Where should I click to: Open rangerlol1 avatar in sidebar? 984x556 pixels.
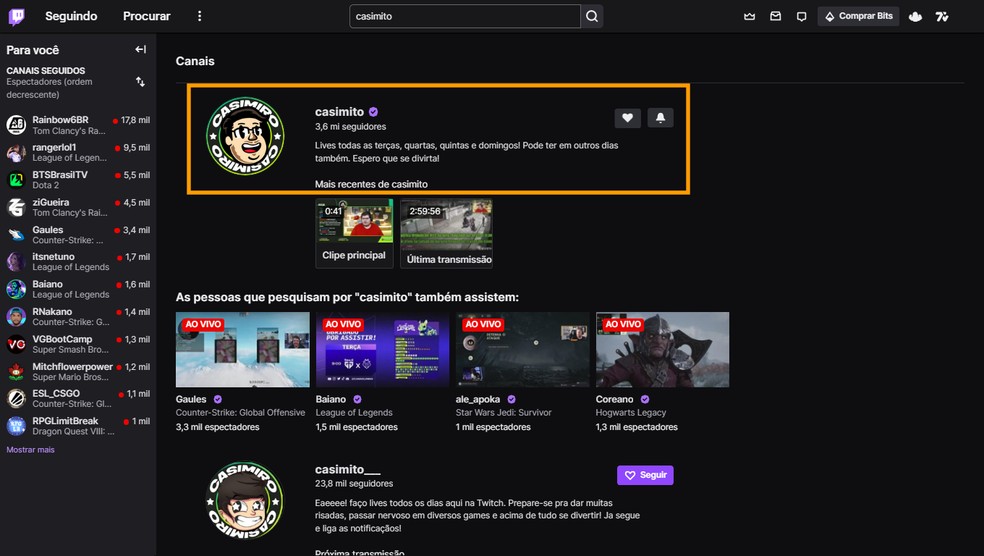(16, 152)
